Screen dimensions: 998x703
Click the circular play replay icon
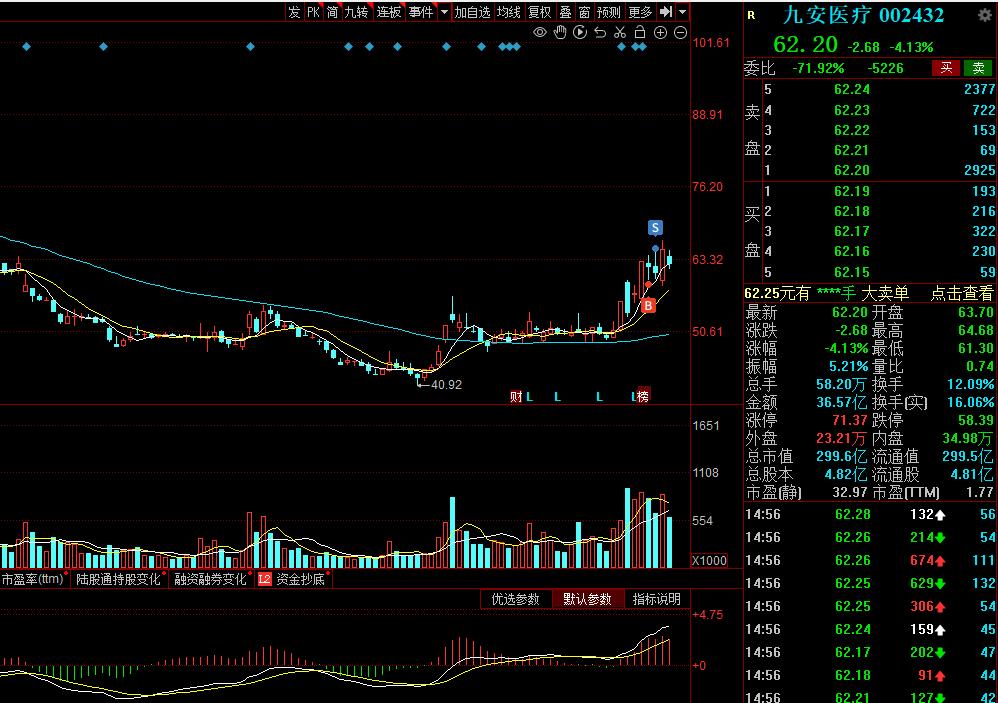tap(580, 33)
